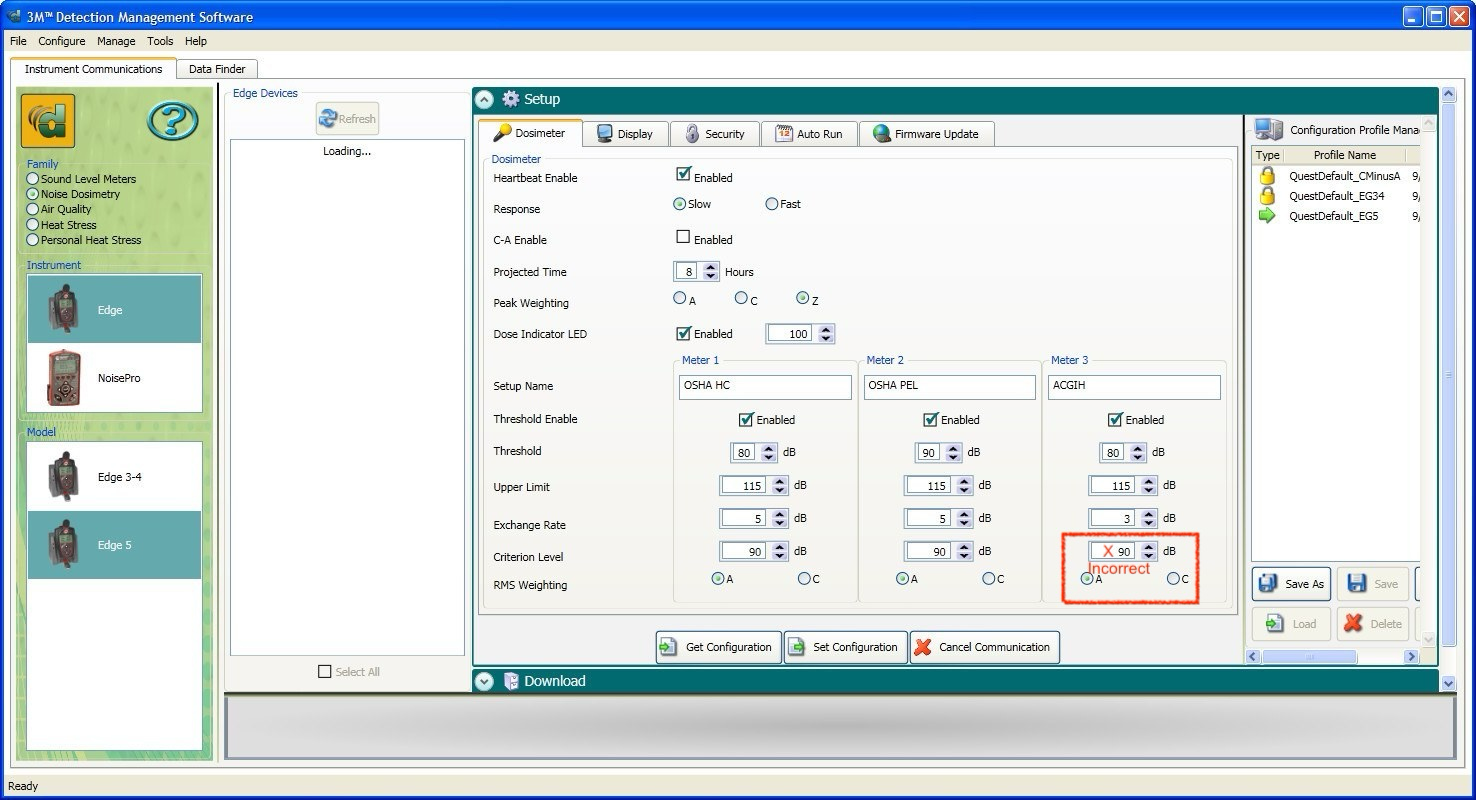The image size is (1476, 800).
Task: Click Set Configuration button
Action: click(x=846, y=647)
